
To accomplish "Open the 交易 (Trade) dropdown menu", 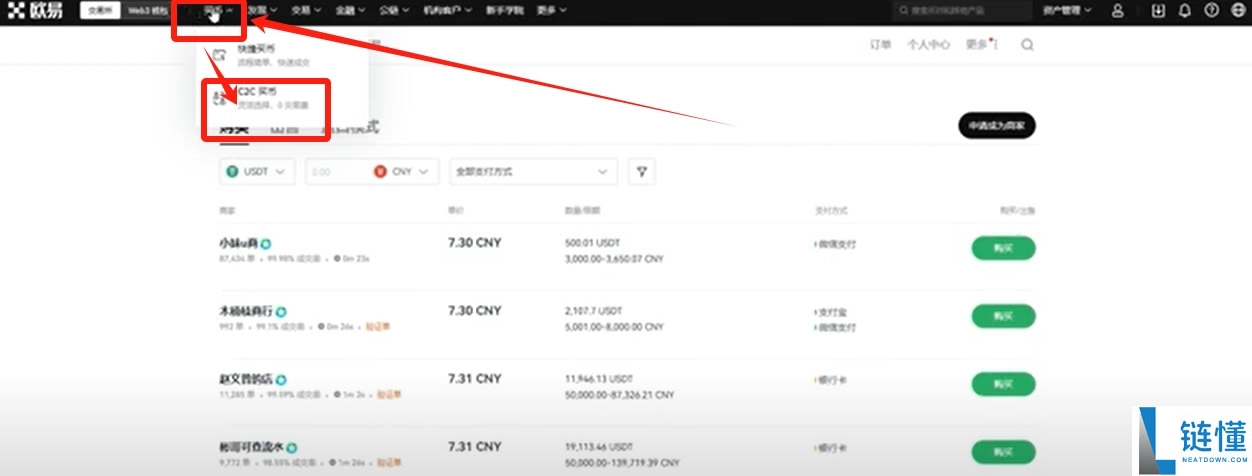I will tap(306, 11).
